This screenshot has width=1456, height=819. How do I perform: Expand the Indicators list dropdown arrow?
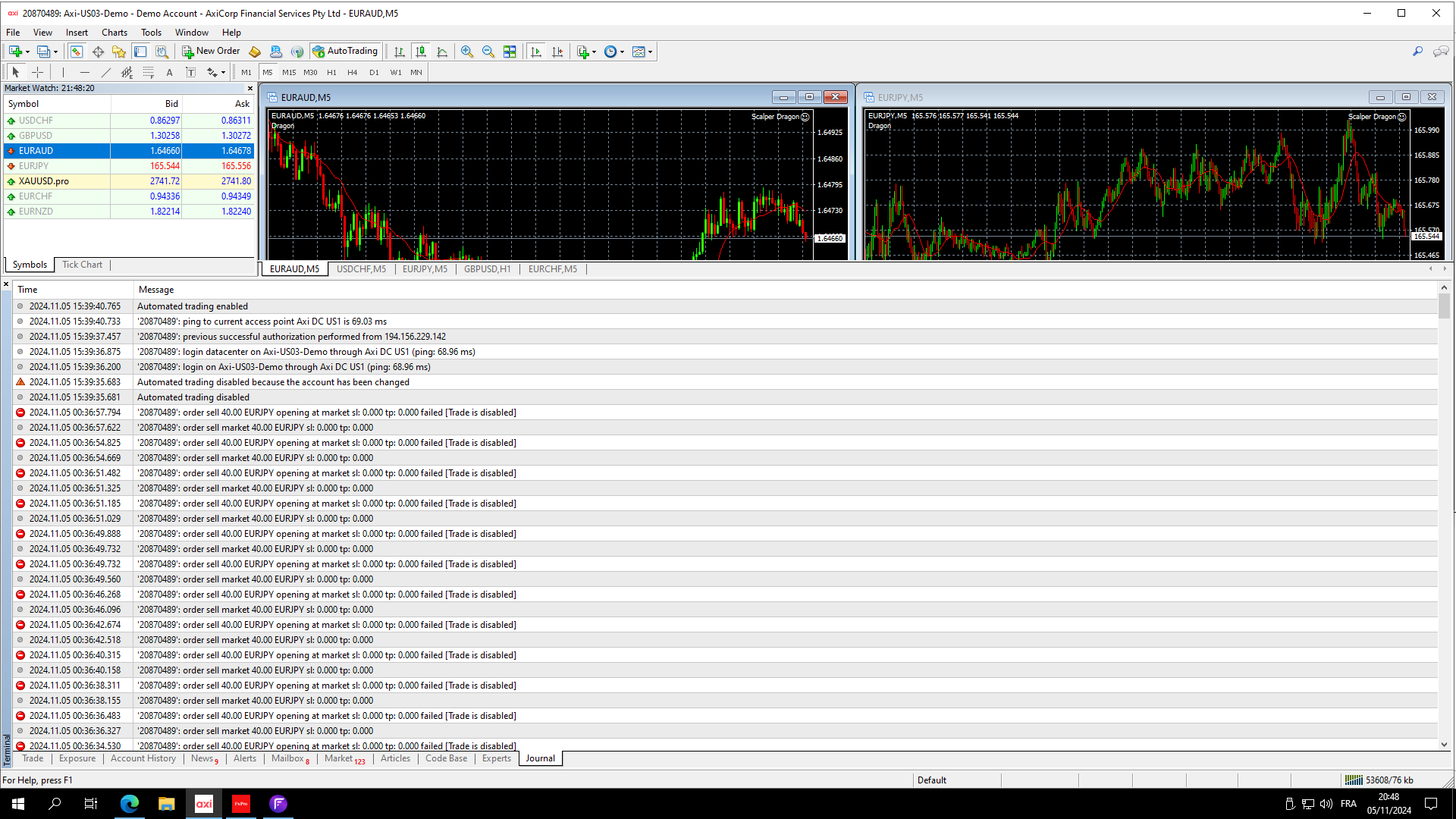point(595,52)
